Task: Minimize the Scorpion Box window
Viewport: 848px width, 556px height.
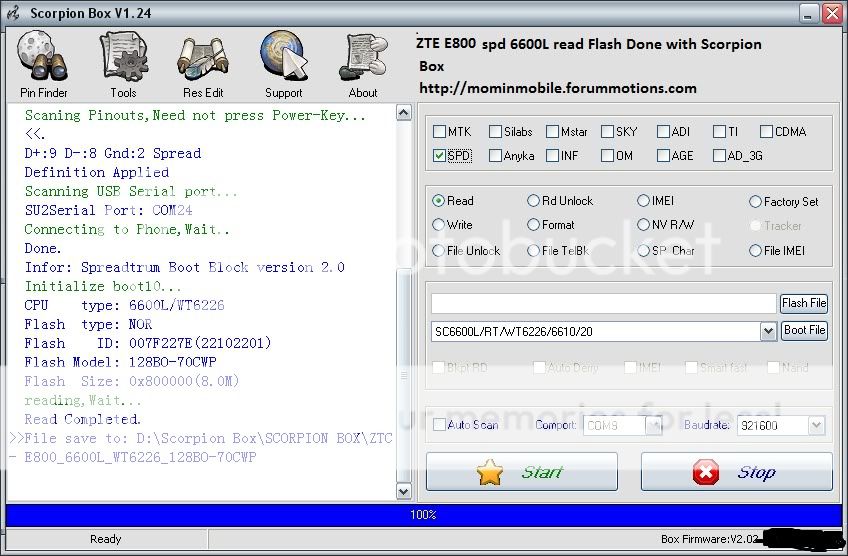Action: (809, 13)
